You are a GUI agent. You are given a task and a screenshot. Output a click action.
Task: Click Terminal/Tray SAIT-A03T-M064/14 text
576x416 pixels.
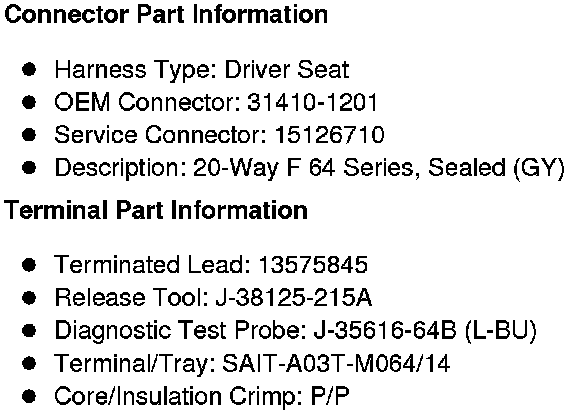336,363
